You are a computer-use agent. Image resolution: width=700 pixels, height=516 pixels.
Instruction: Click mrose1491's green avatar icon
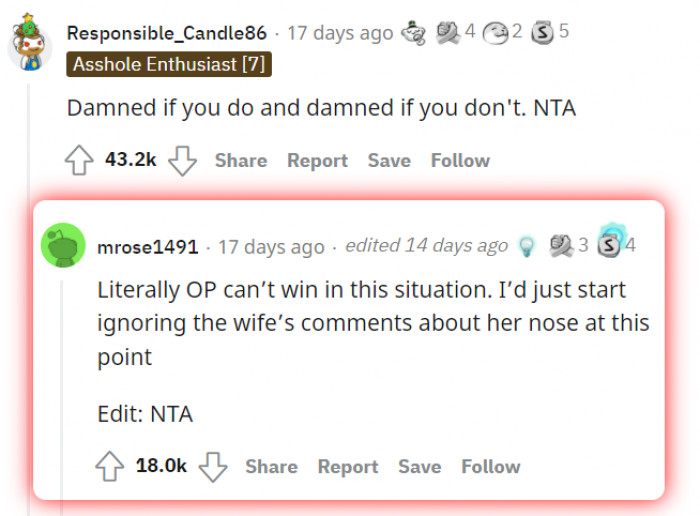[64, 246]
